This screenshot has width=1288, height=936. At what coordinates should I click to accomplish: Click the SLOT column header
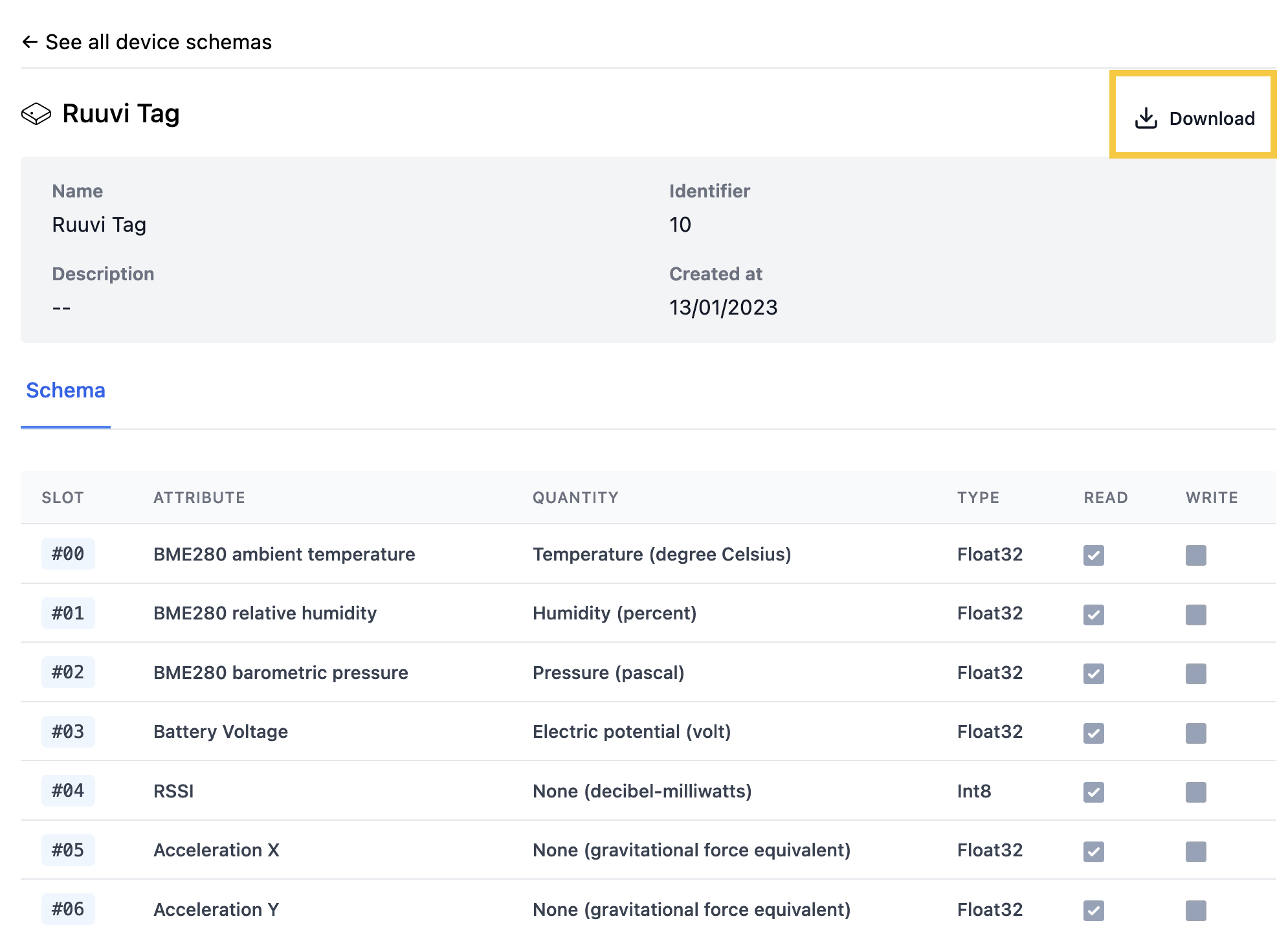[x=63, y=498]
